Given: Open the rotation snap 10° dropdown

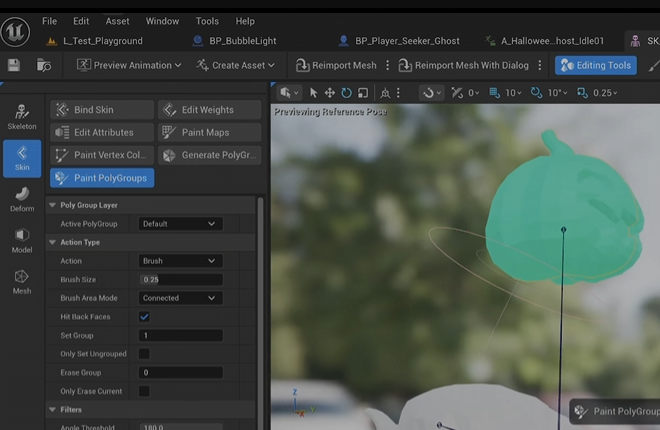Looking at the screenshot, I should (x=557, y=93).
